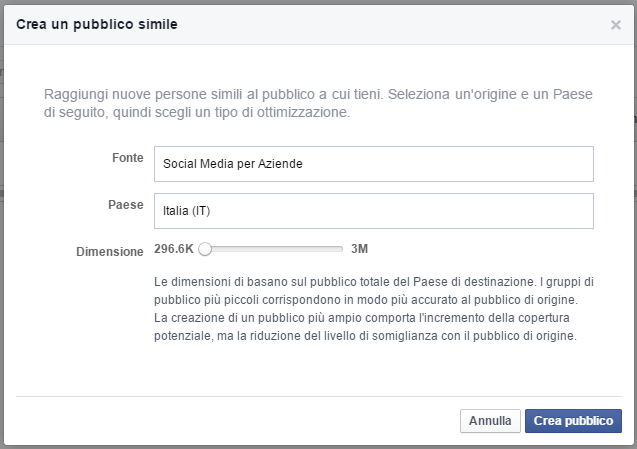Click the 'Fonte' label

point(128,158)
